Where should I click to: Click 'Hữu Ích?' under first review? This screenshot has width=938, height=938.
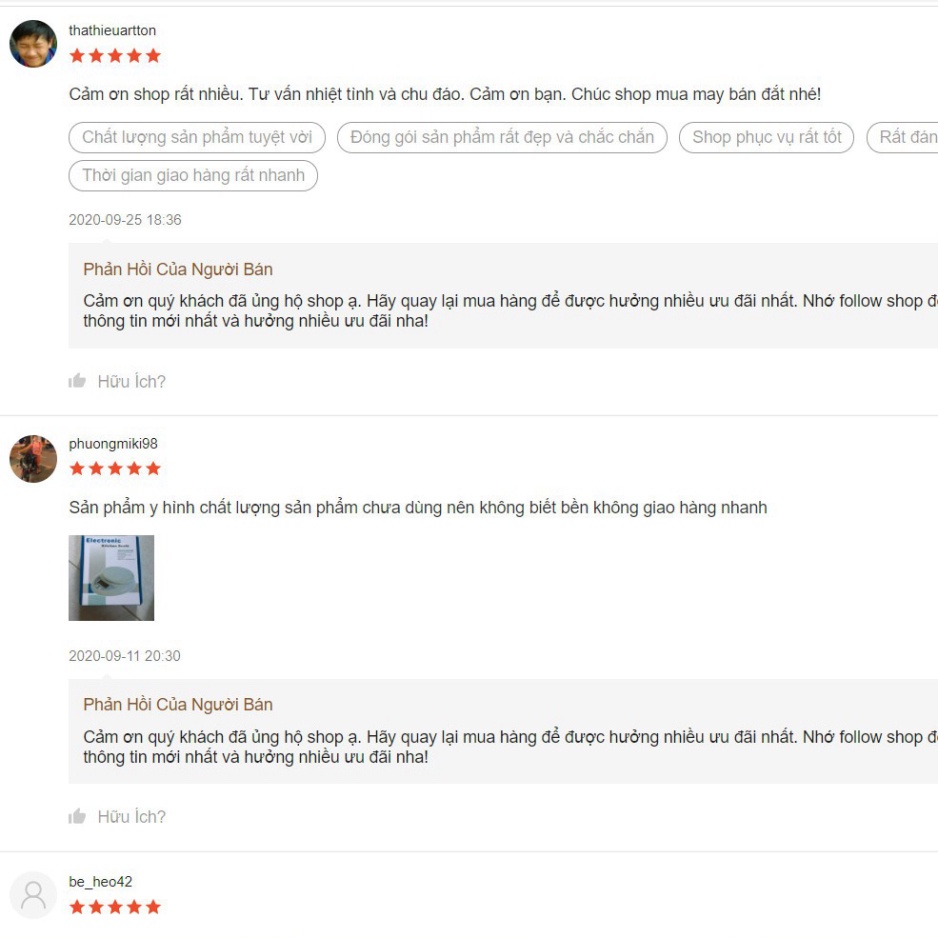(132, 382)
